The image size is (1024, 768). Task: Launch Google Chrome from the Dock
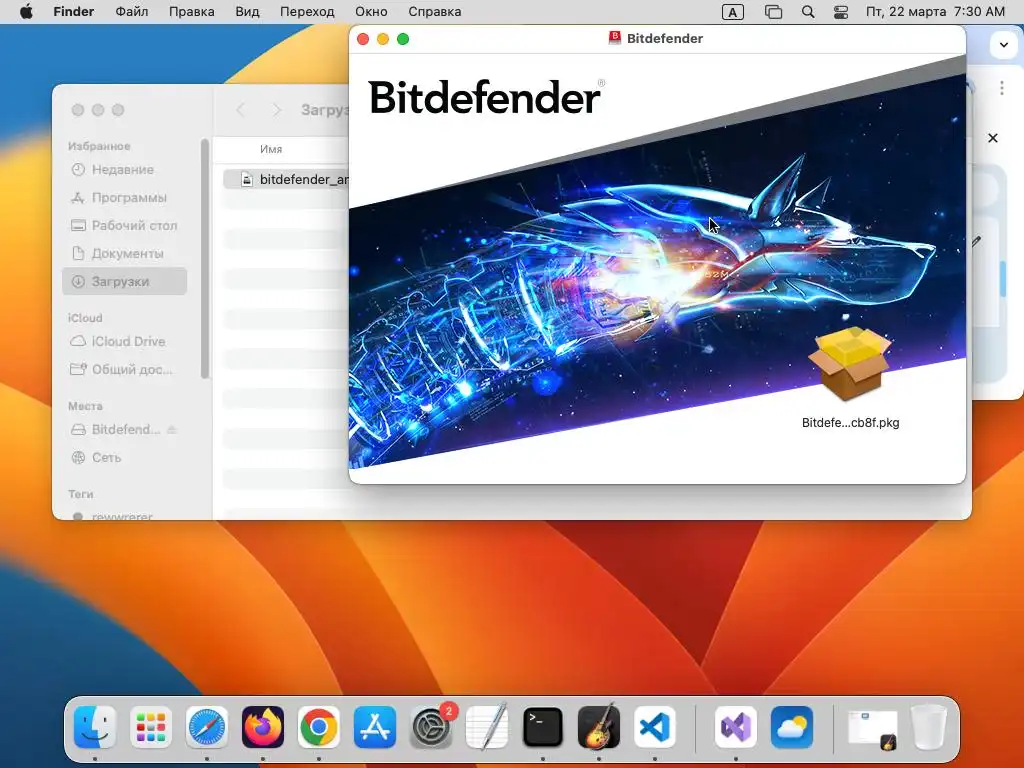[319, 727]
